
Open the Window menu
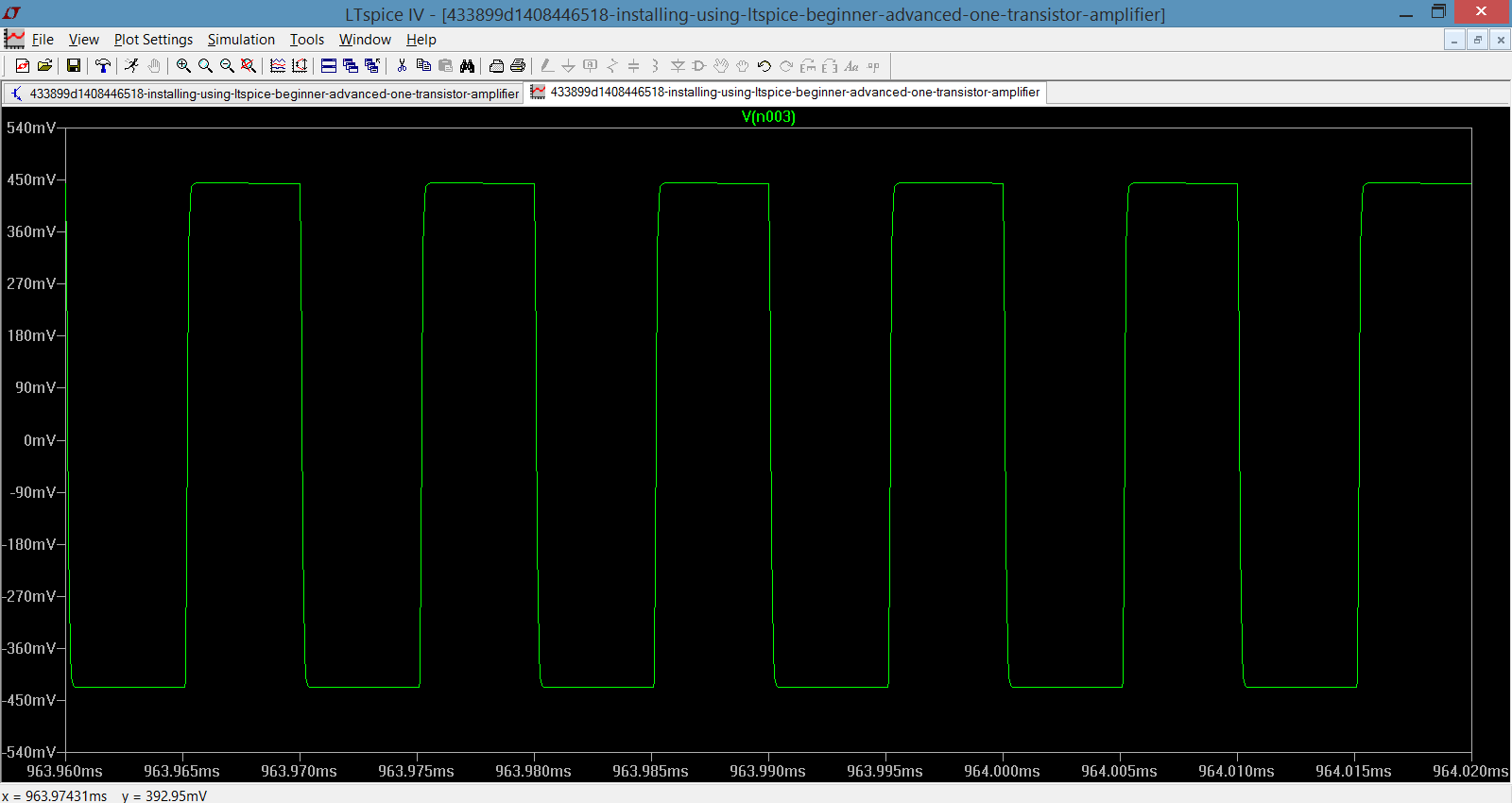tap(365, 40)
